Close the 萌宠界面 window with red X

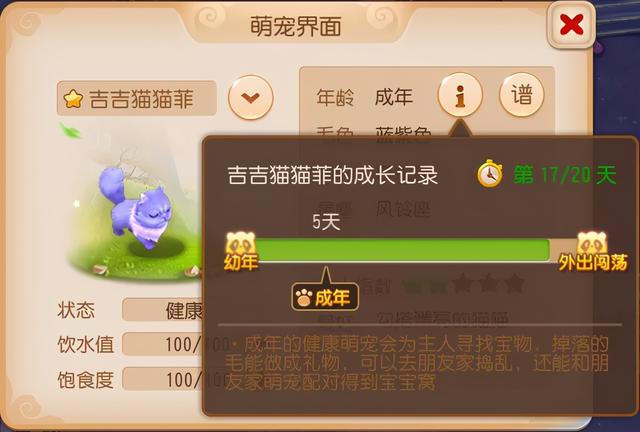pos(571,25)
